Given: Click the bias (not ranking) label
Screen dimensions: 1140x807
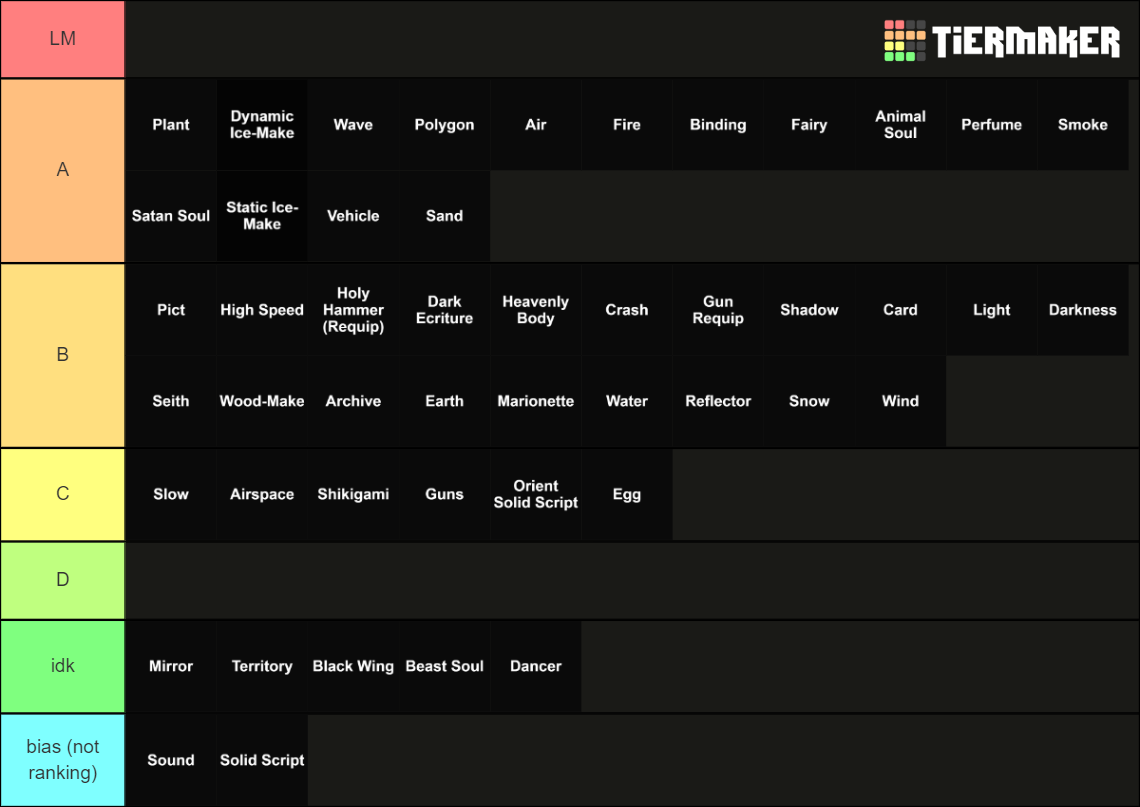Looking at the screenshot, I should click(x=63, y=760).
